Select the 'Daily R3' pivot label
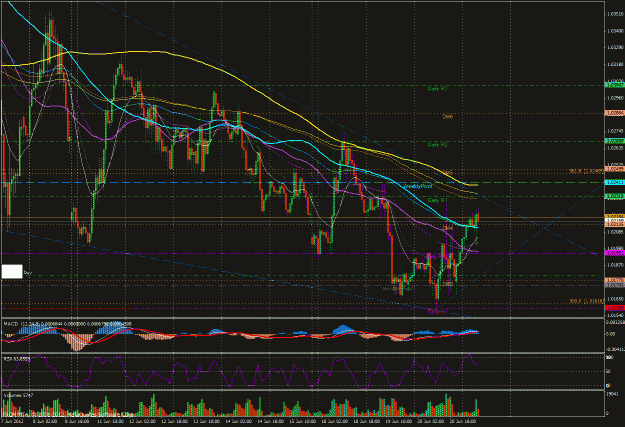Viewport: 625px width, 427px height. (x=437, y=89)
